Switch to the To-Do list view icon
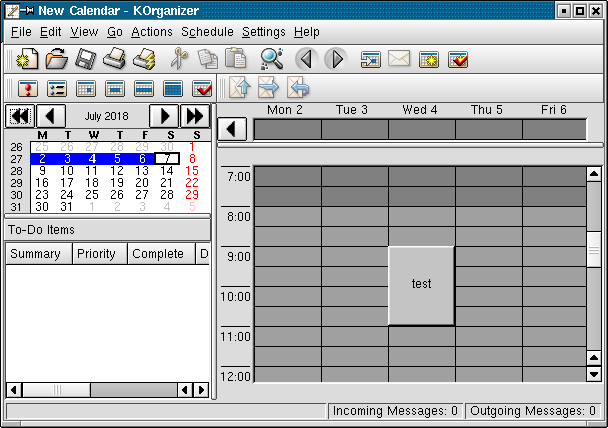608x428 pixels. coord(202,89)
